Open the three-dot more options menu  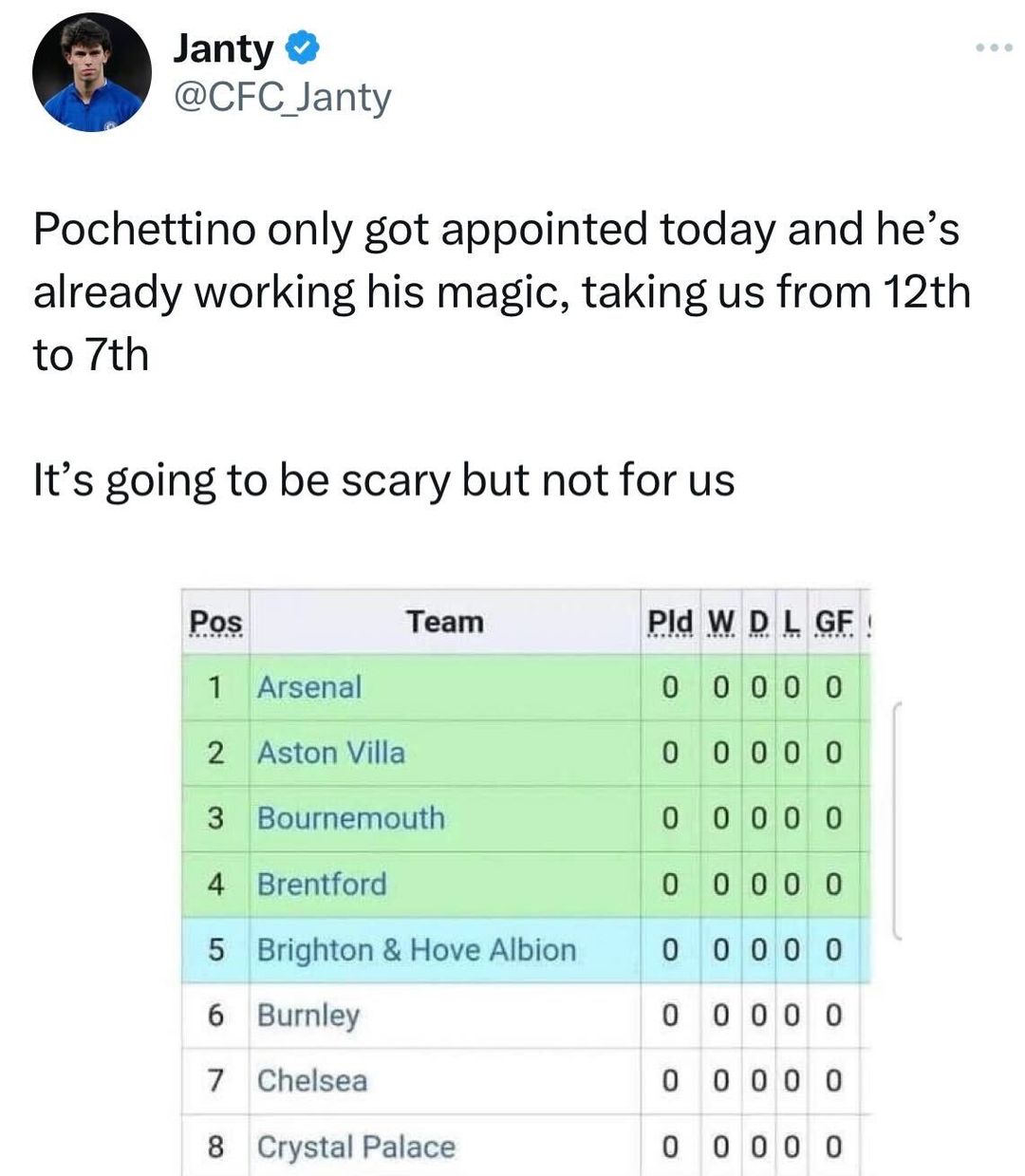click(x=994, y=47)
